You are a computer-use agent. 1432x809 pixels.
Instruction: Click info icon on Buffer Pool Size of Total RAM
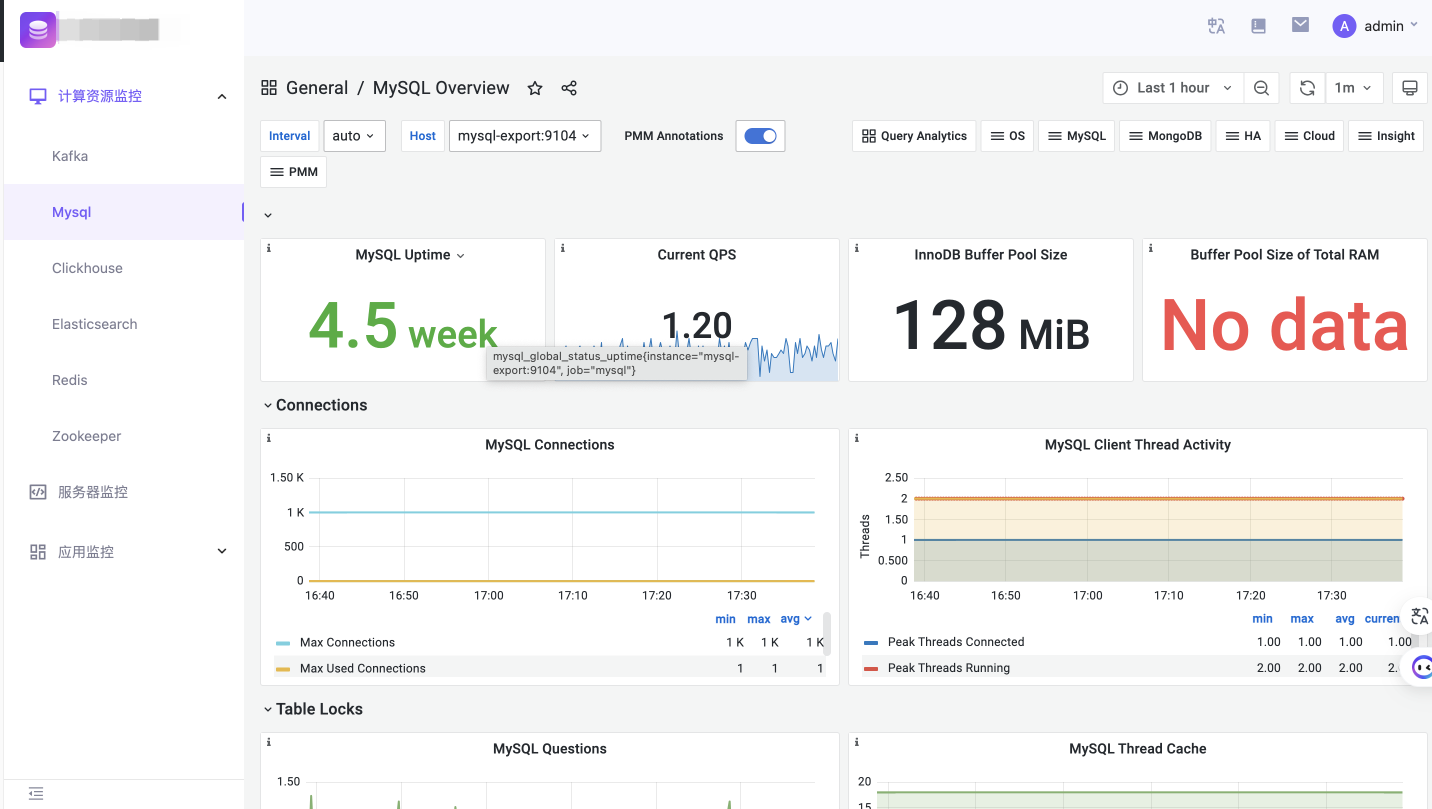pos(1151,248)
